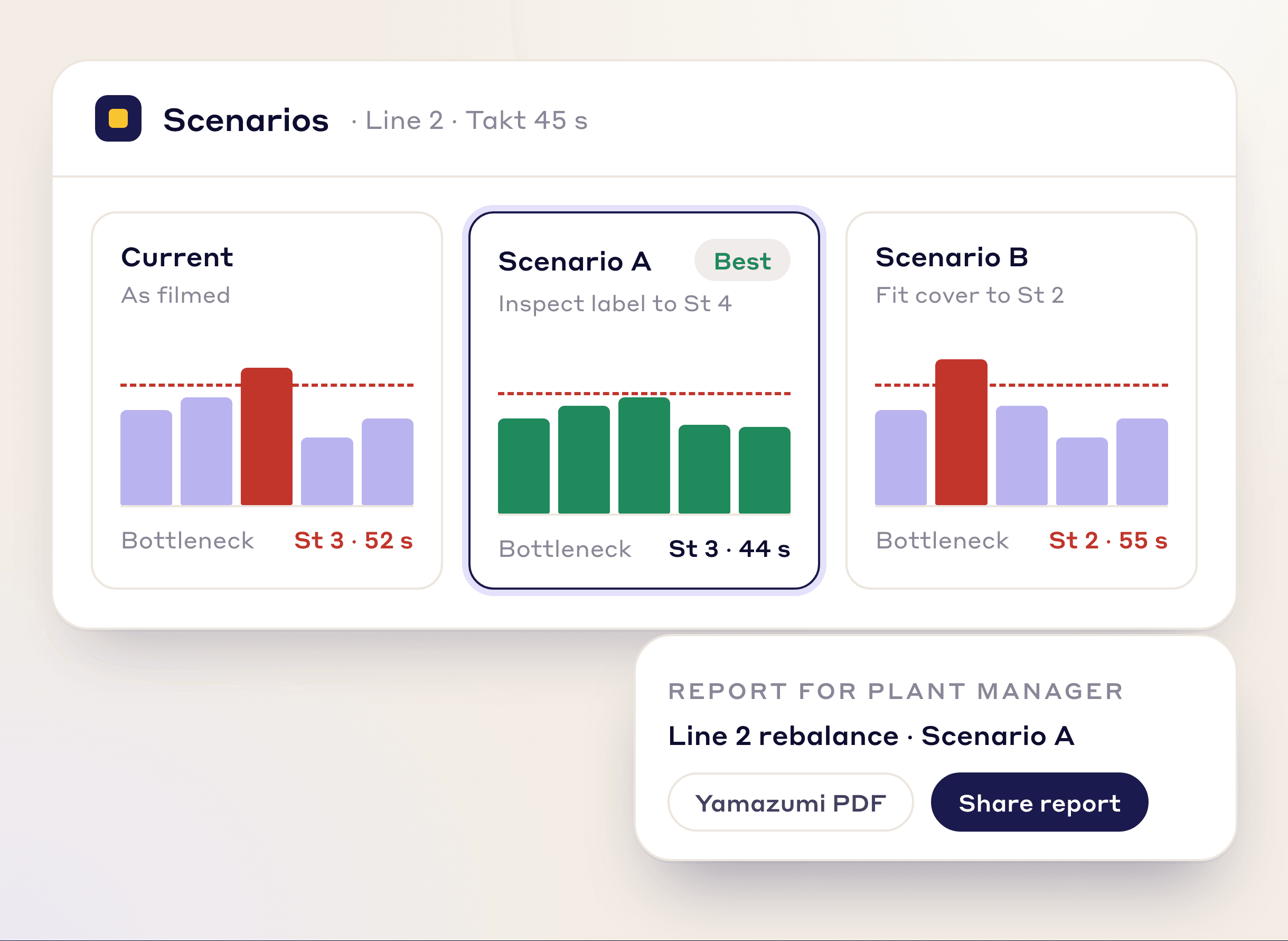Select the Current scenario card title
The height and width of the screenshot is (941, 1288).
[x=177, y=257]
